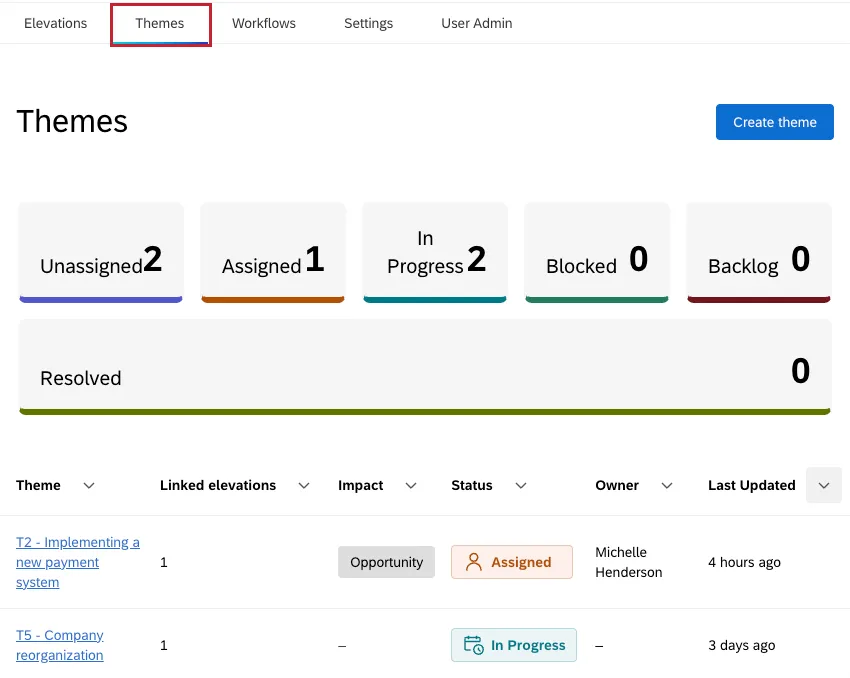Switch to the Elevations tab

coord(55,23)
